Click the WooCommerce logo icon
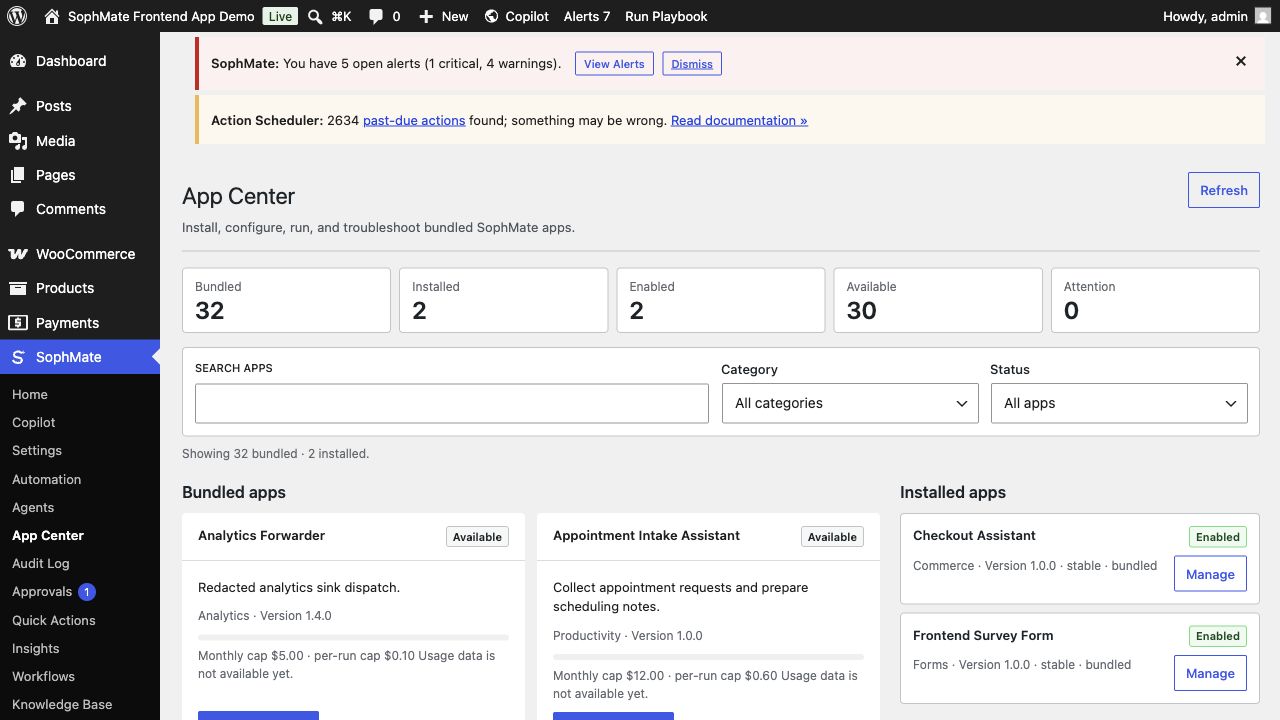The height and width of the screenshot is (720, 1280). (x=18, y=254)
